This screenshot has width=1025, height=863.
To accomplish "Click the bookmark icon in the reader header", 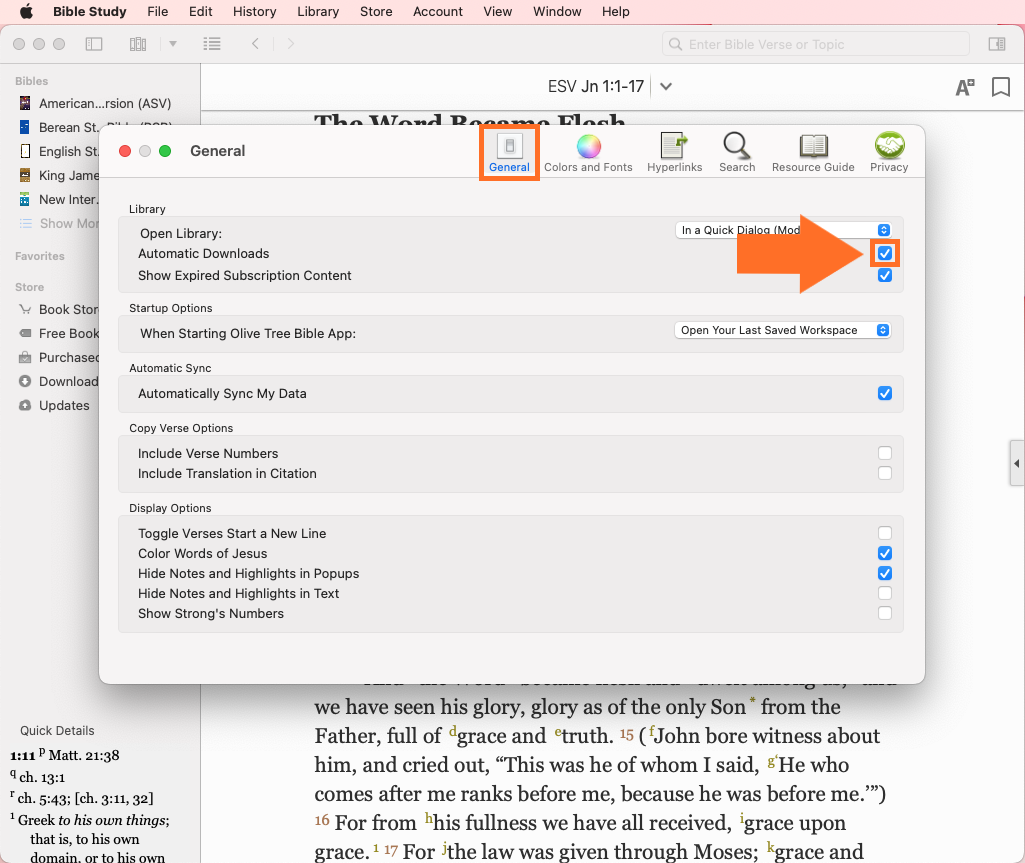I will [1000, 87].
